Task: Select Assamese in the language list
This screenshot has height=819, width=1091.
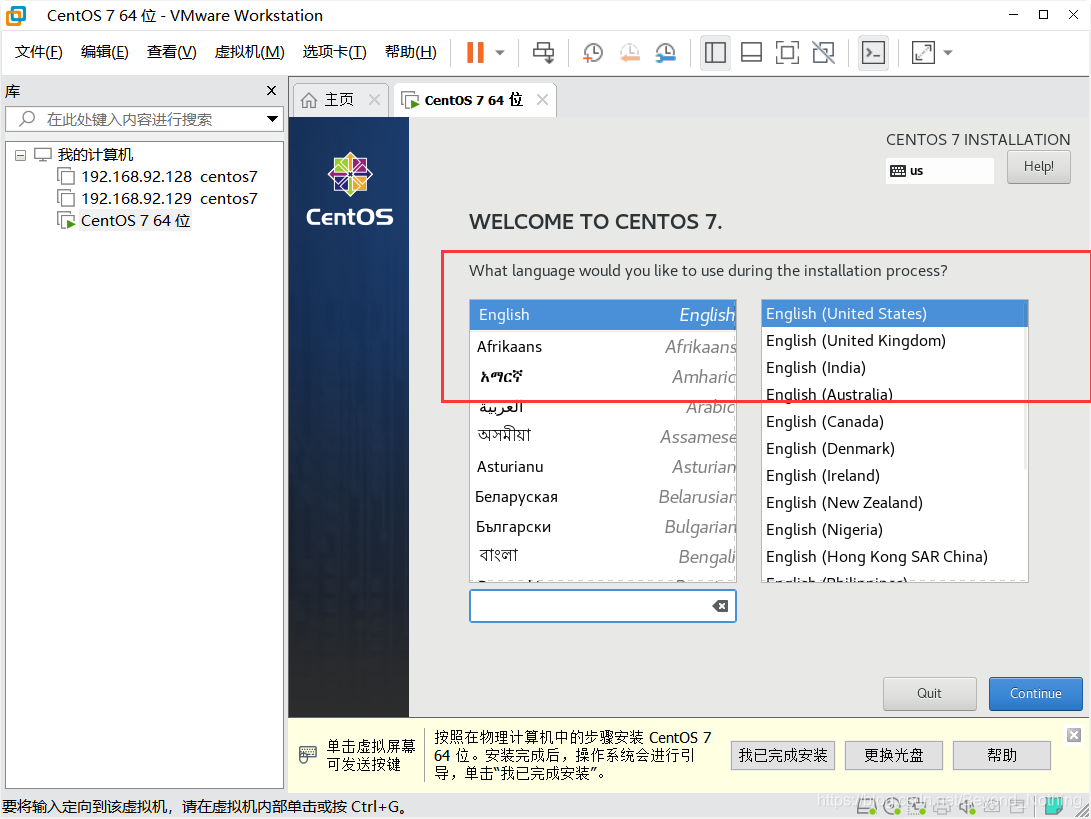Action: coord(603,436)
